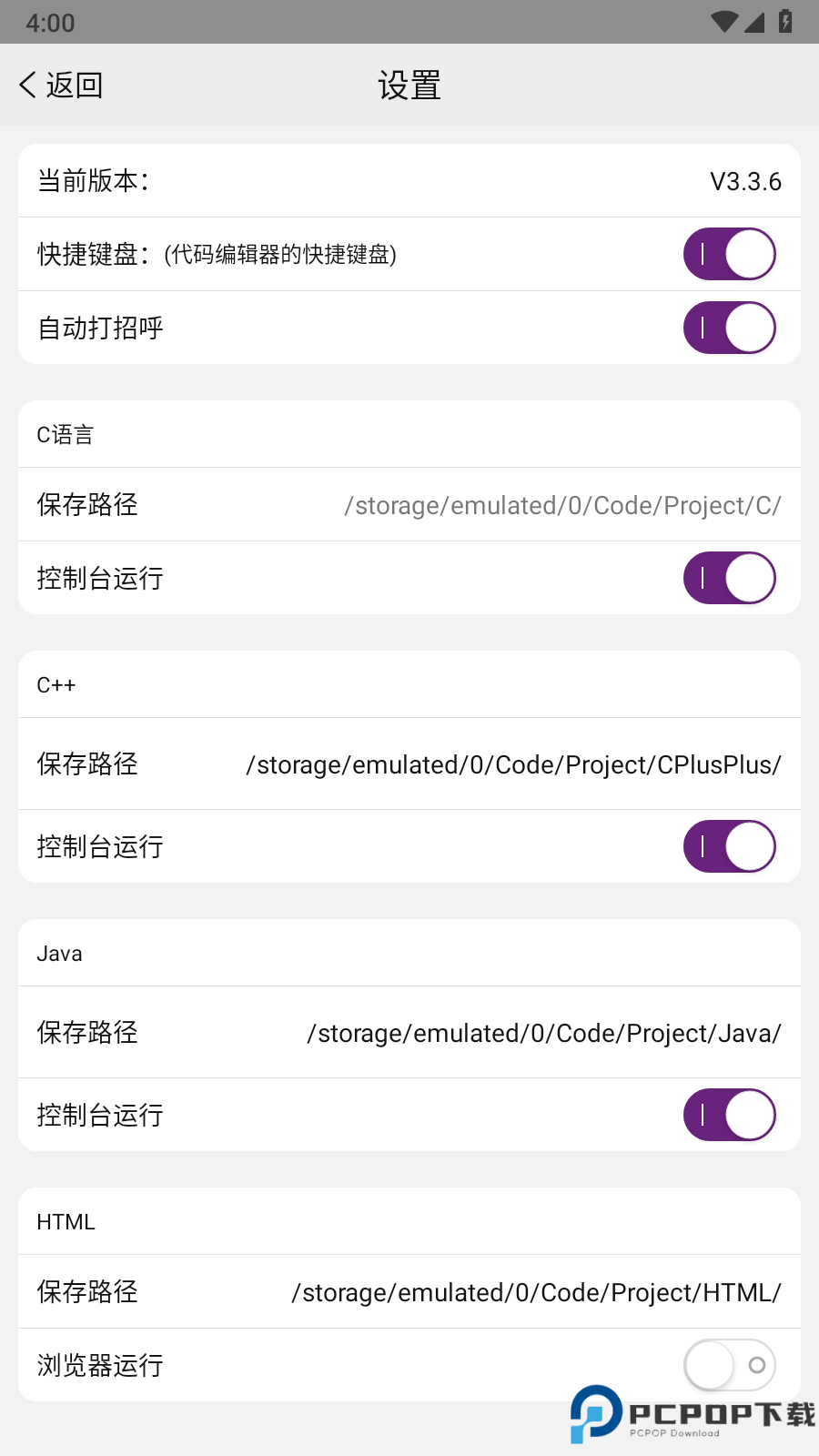Switch off Java 控制台运行
The image size is (819, 1456).
729,1115
